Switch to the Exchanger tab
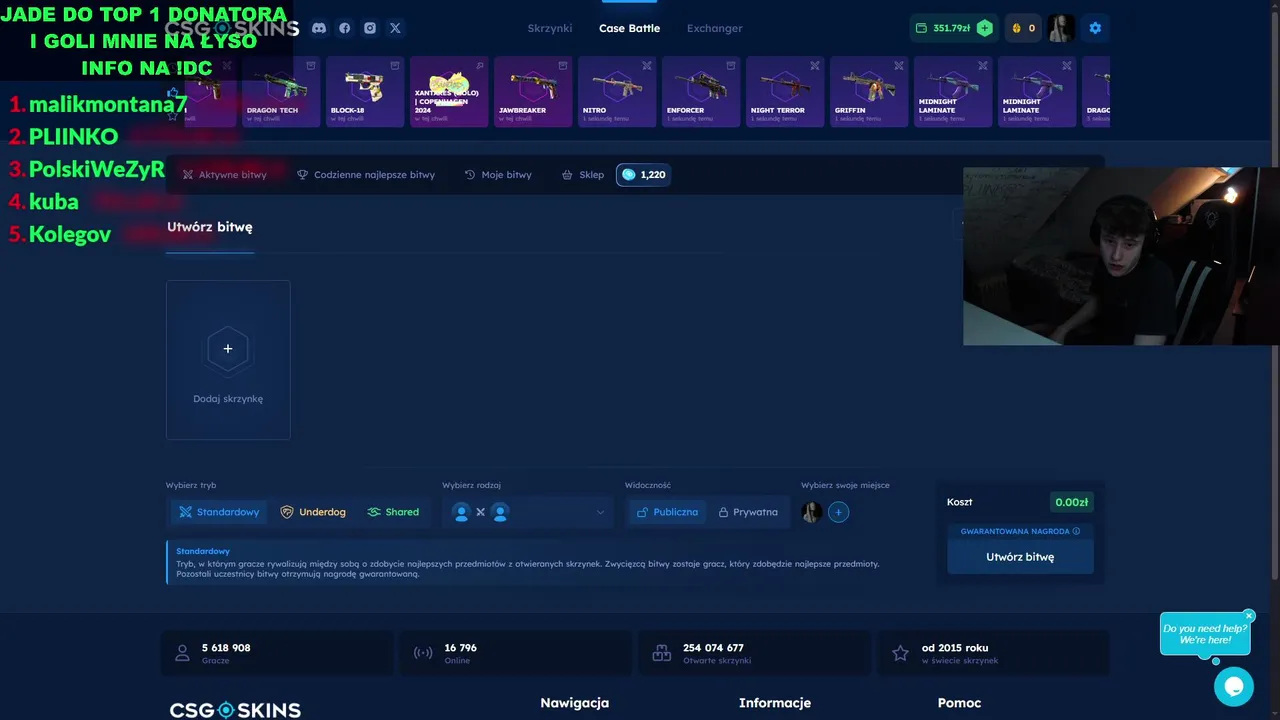 point(714,28)
